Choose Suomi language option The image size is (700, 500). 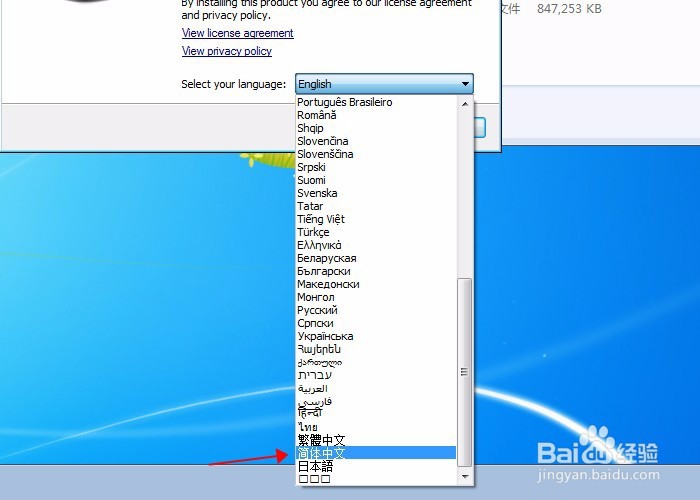[376, 180]
